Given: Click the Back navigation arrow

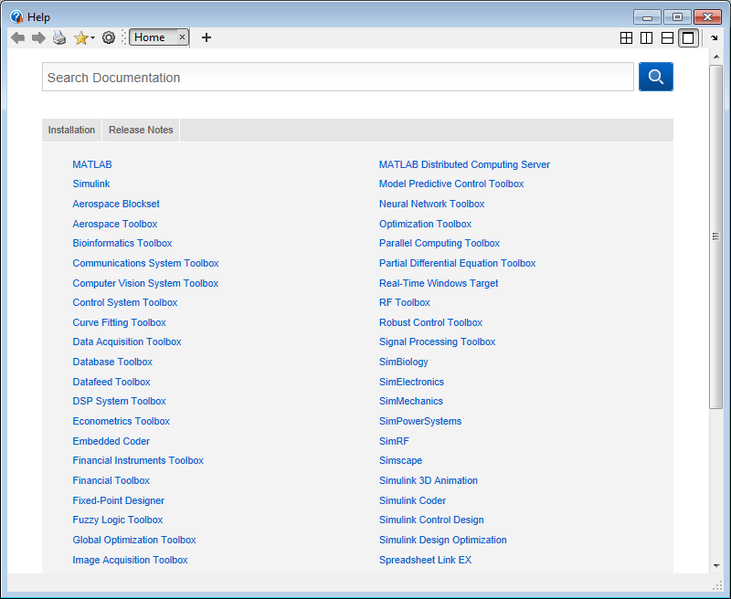Looking at the screenshot, I should pyautogui.click(x=18, y=38).
